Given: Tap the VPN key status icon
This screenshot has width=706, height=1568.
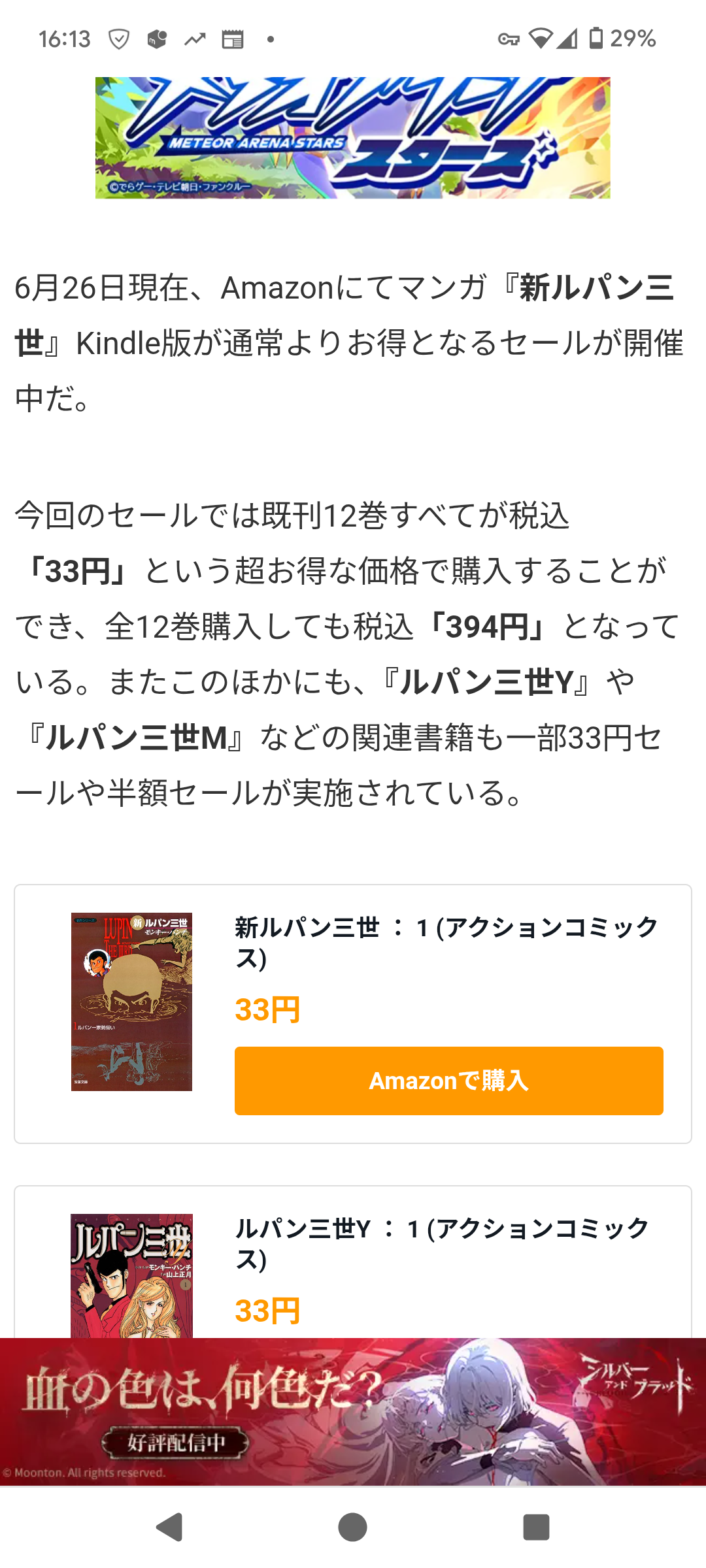Looking at the screenshot, I should click(509, 39).
